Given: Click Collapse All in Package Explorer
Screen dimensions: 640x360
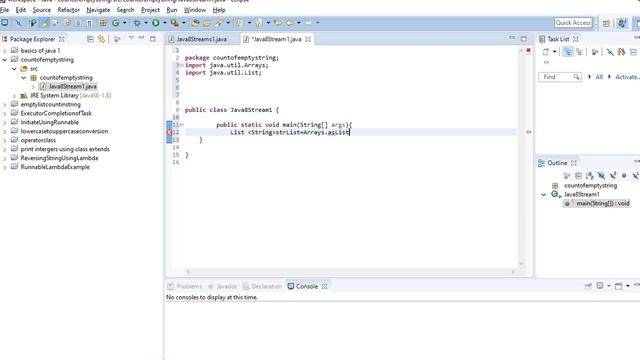Looking at the screenshot, I should (x=90, y=39).
